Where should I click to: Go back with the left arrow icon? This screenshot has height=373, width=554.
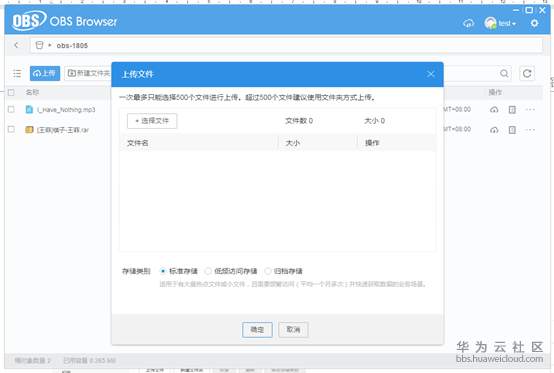point(16,45)
